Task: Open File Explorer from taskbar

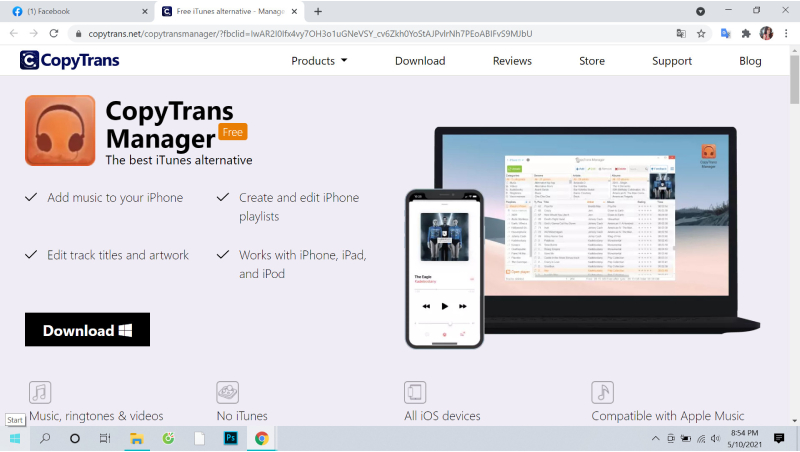Action: pos(136,438)
